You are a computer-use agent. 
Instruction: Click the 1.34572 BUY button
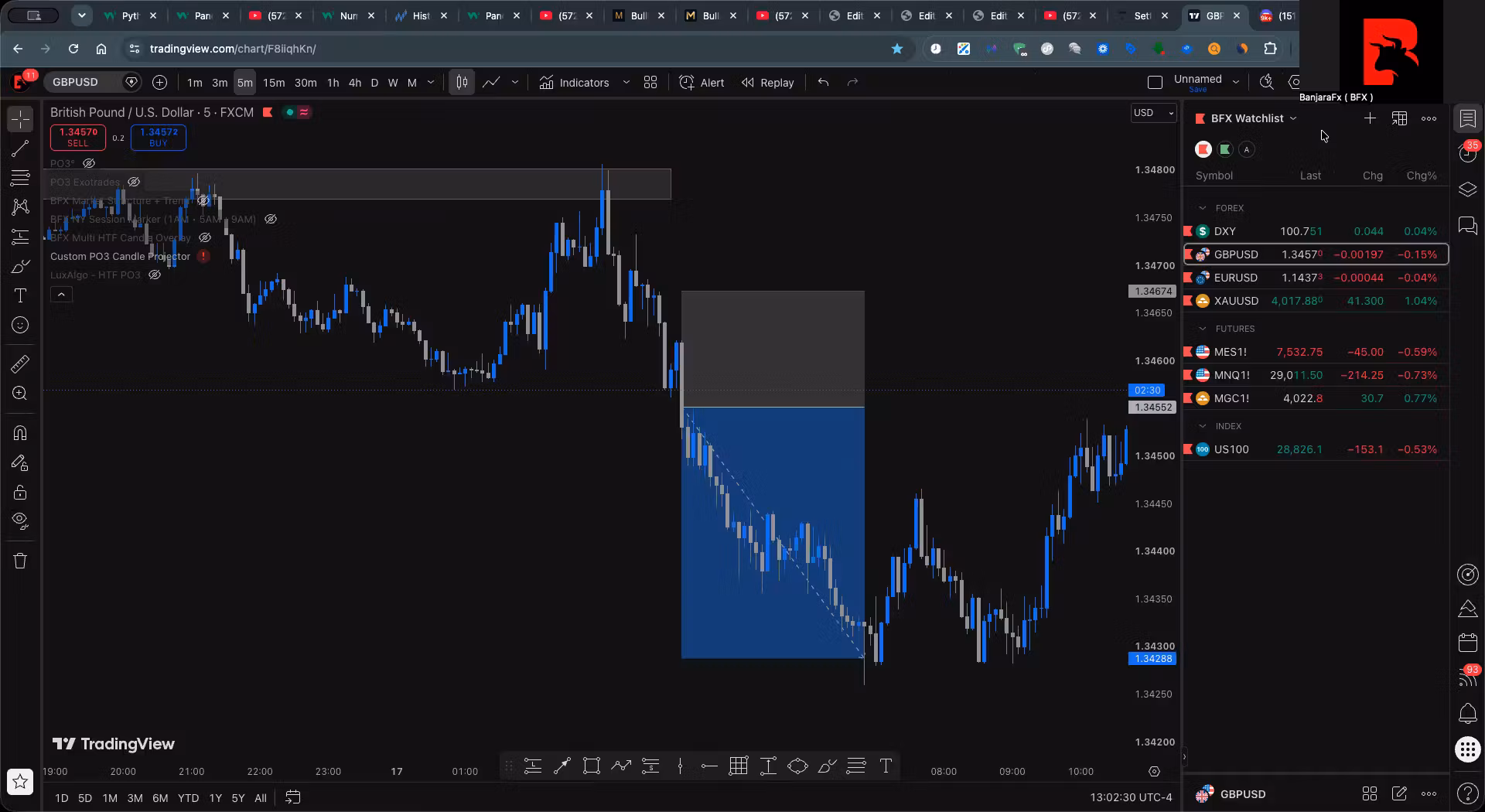tap(159, 137)
